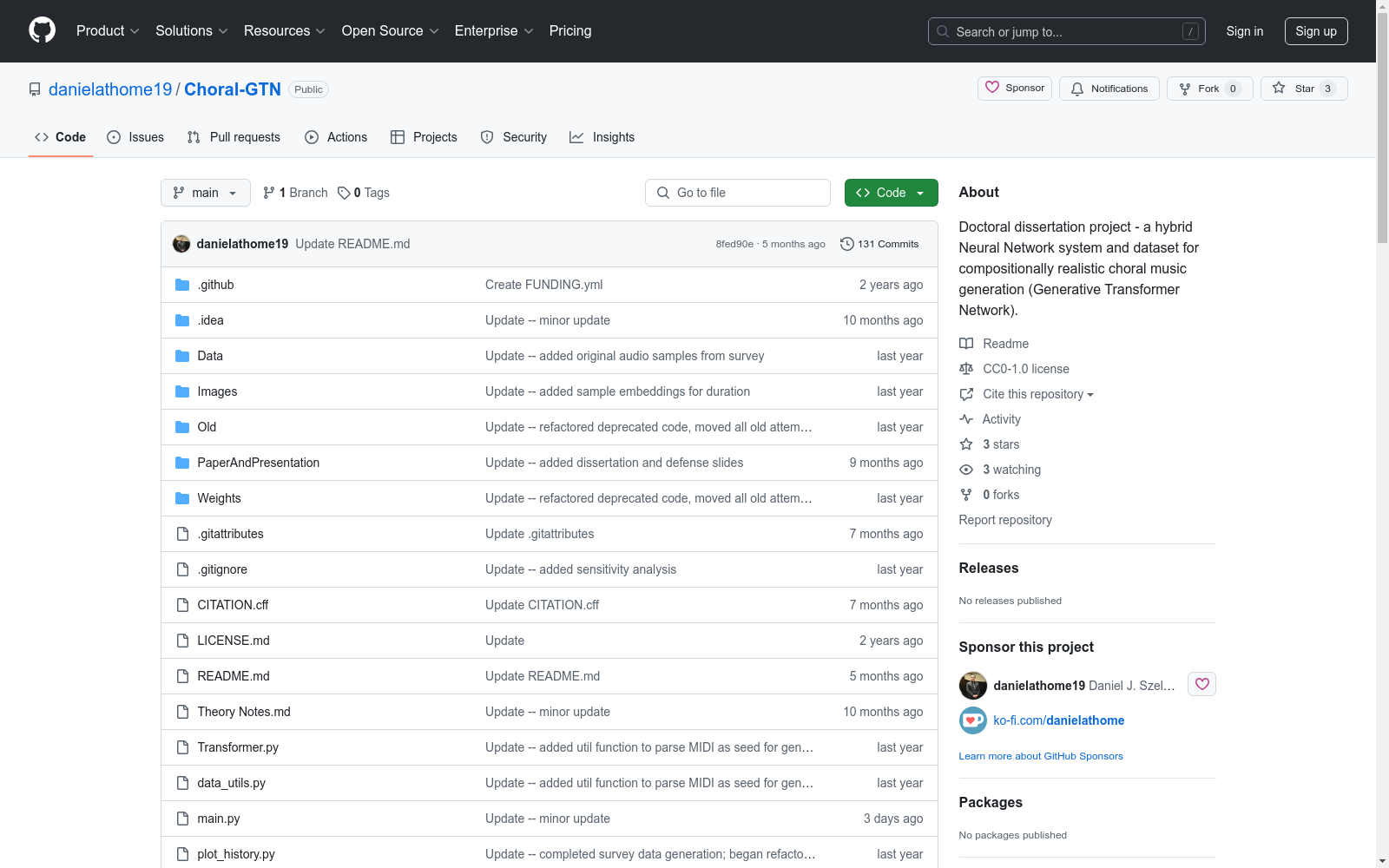Click the Sponsor button
1389x868 pixels.
point(1015,89)
